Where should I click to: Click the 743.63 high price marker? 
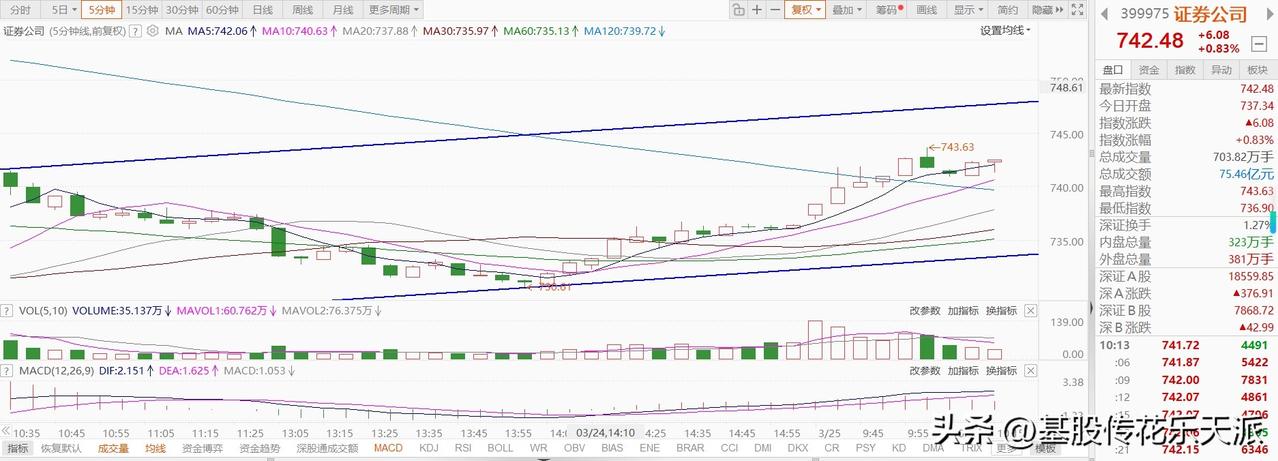coord(957,147)
